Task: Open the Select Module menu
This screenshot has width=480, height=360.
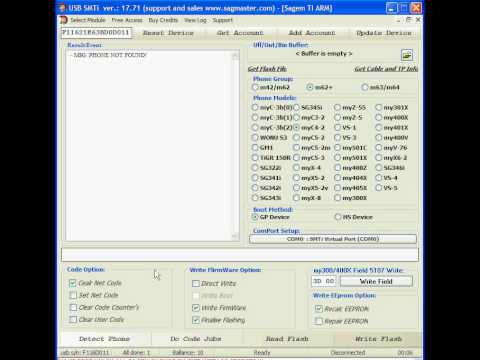Action: [x=88, y=20]
